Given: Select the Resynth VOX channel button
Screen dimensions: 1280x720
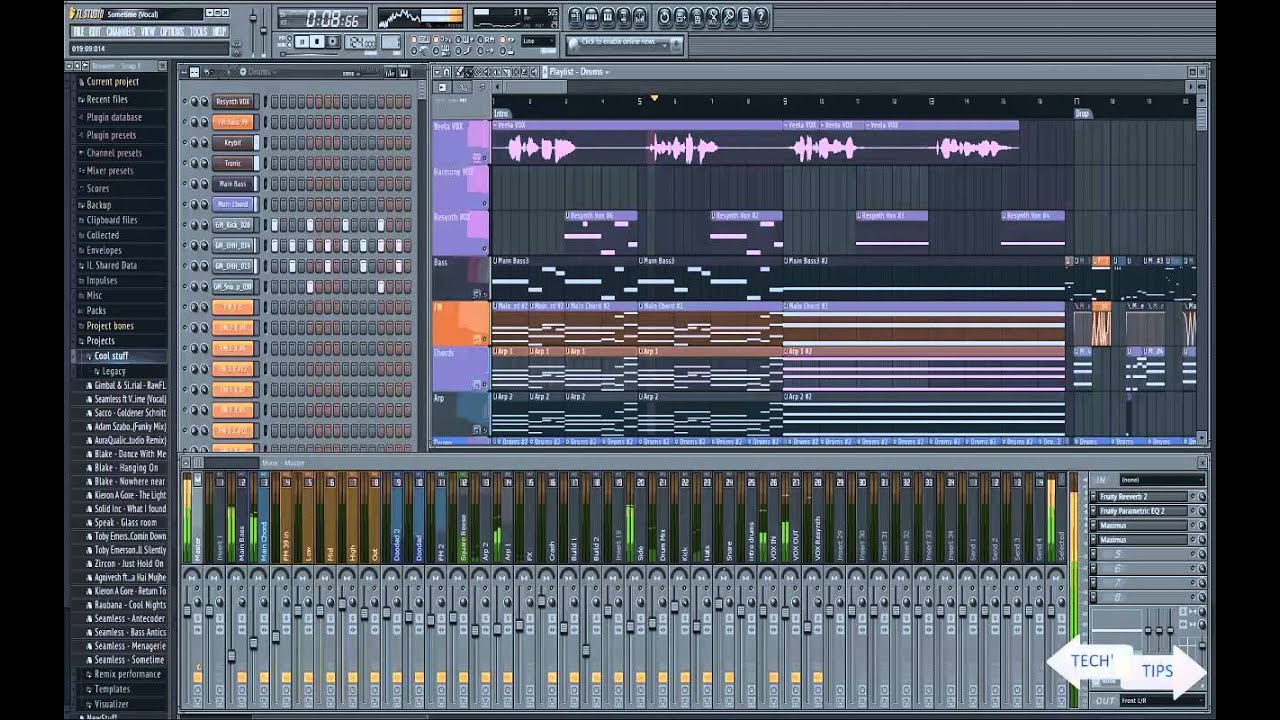Looking at the screenshot, I should coord(233,101).
